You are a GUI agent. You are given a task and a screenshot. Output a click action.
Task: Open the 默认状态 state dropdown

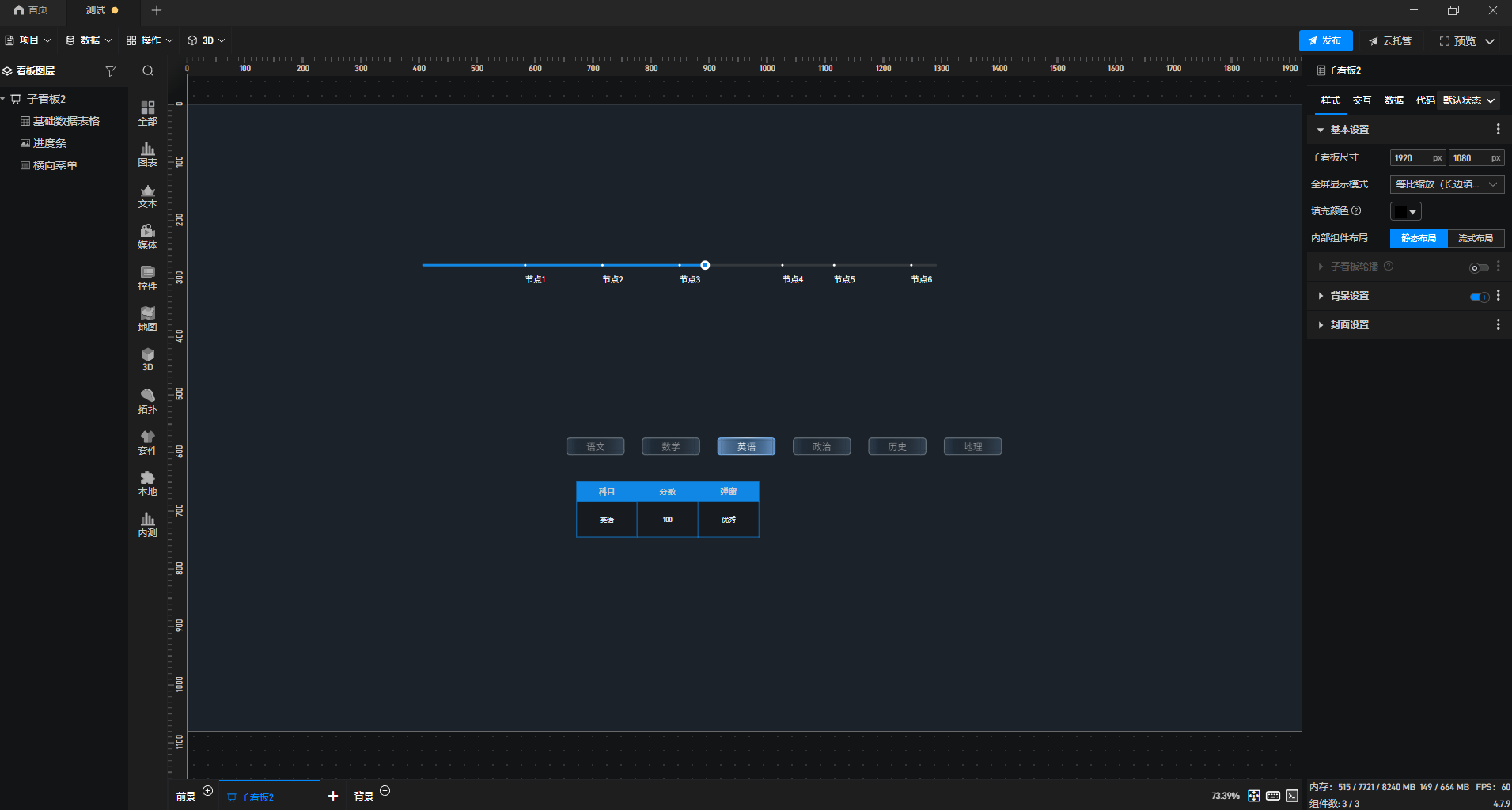pos(1469,100)
